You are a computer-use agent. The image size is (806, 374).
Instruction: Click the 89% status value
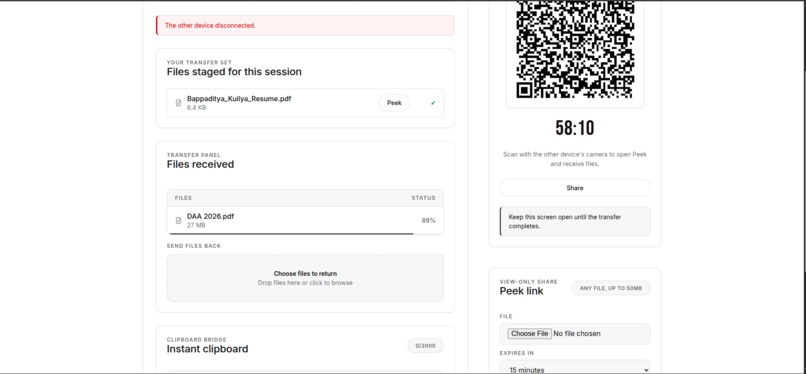428,220
